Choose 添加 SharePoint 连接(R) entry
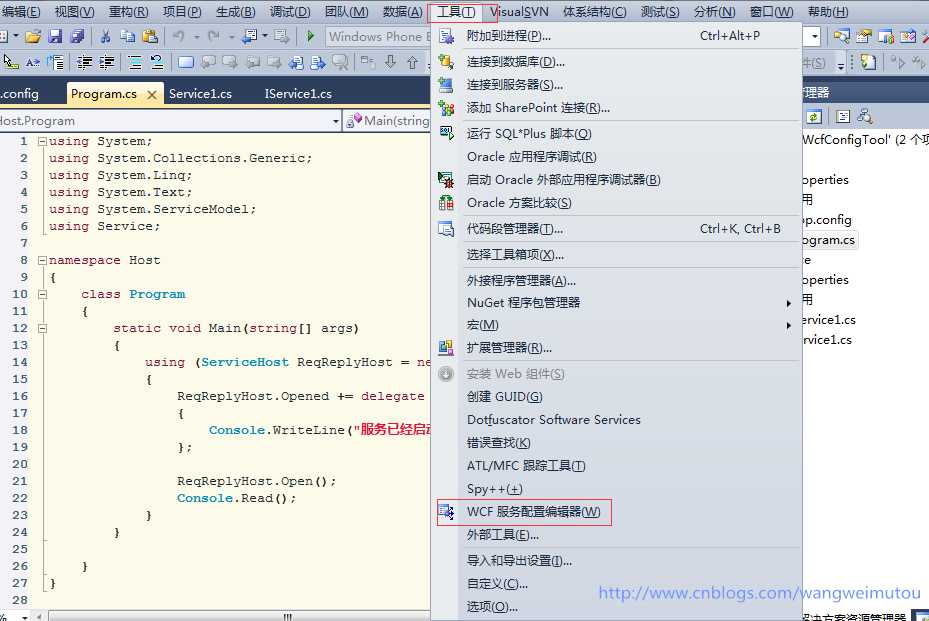Image resolution: width=929 pixels, height=621 pixels. point(616,108)
